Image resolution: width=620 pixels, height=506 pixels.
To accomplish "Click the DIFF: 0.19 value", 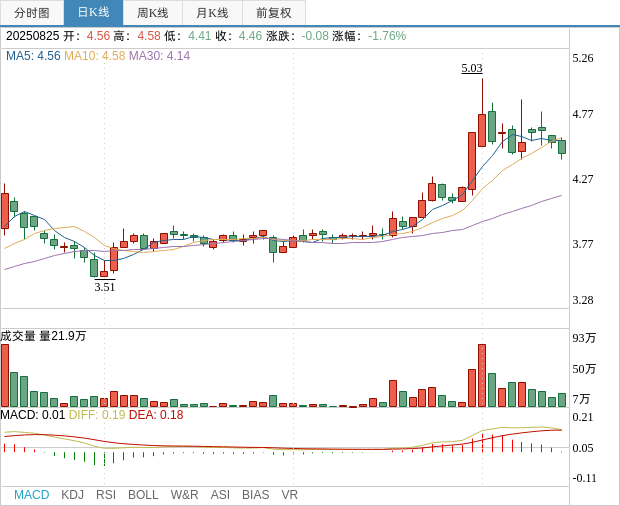I will (x=97, y=415).
